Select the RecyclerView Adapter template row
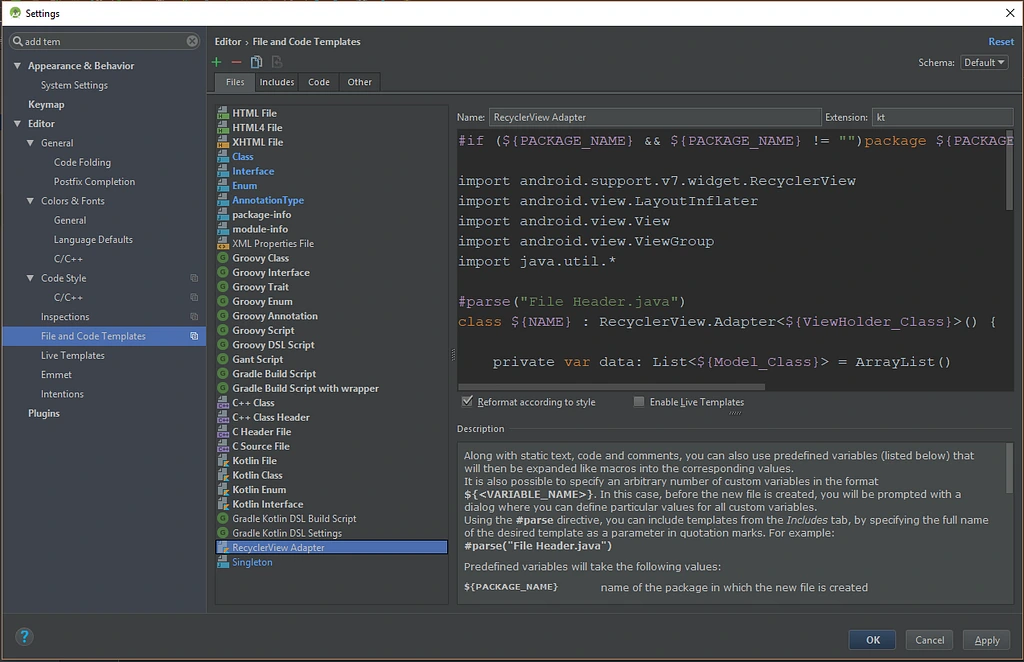 (332, 547)
